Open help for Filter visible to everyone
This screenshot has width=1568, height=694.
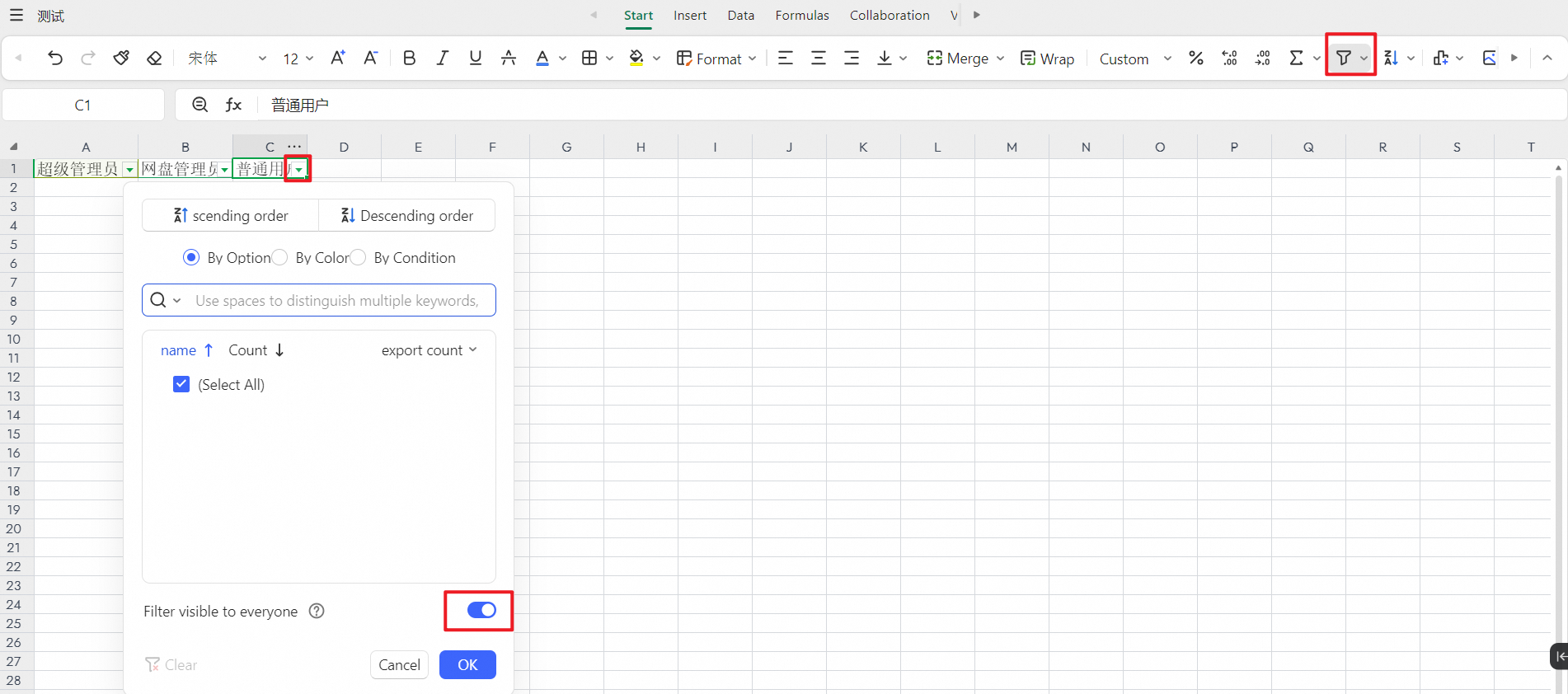tap(317, 611)
